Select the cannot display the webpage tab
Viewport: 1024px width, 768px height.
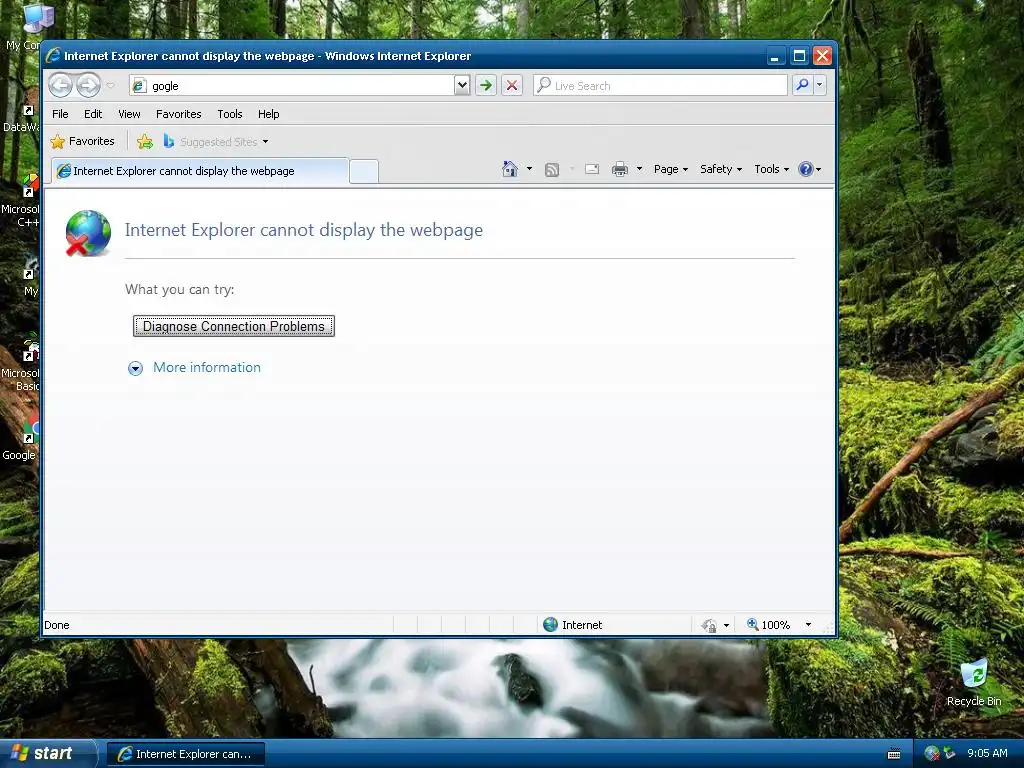(x=199, y=171)
